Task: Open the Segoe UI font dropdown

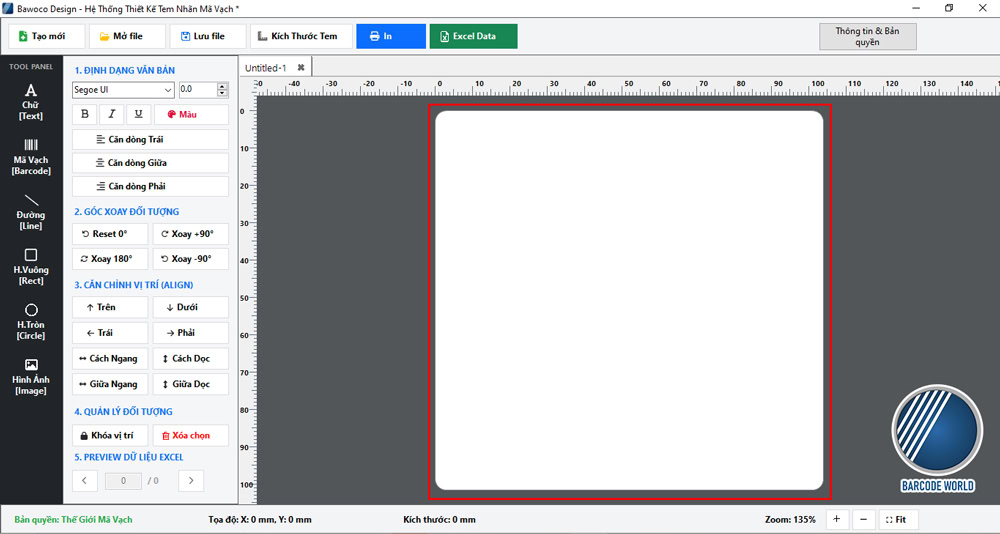Action: 123,90
